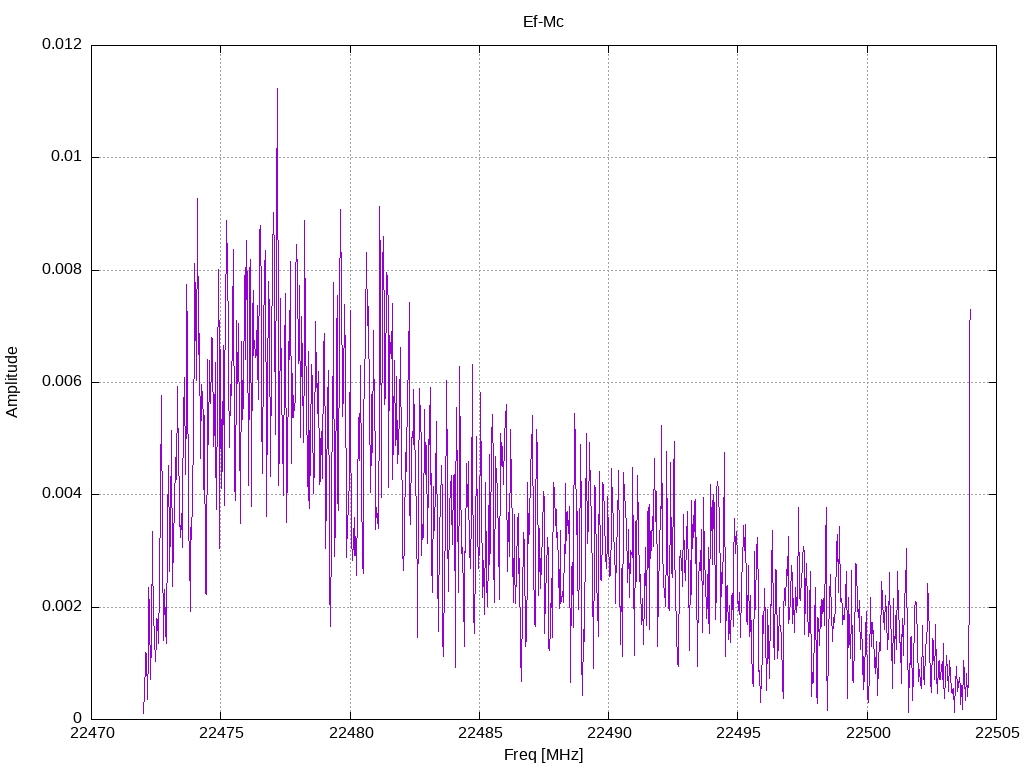Click y-axis tick value 0.004

(x=62, y=494)
